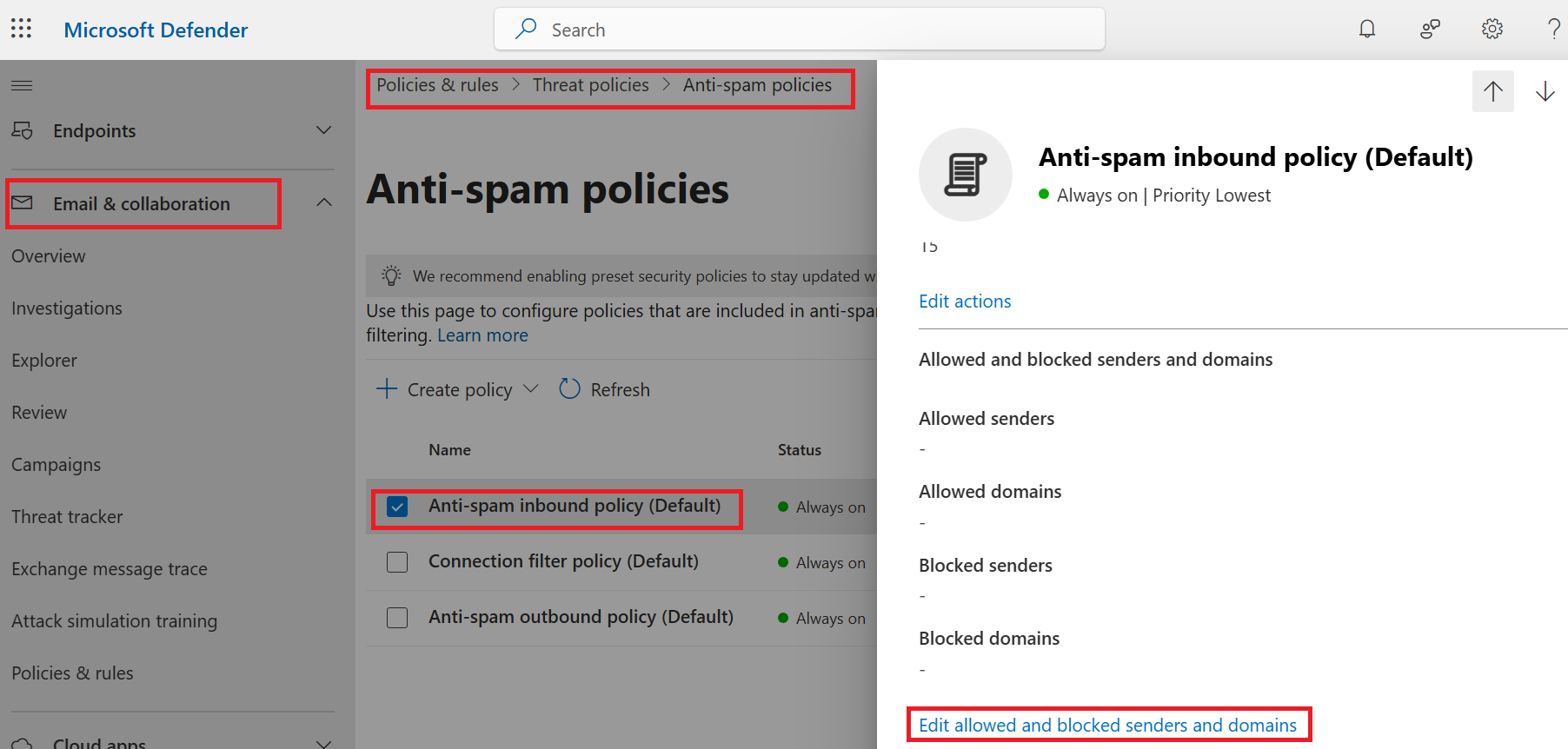Click the Learn more link

482,335
